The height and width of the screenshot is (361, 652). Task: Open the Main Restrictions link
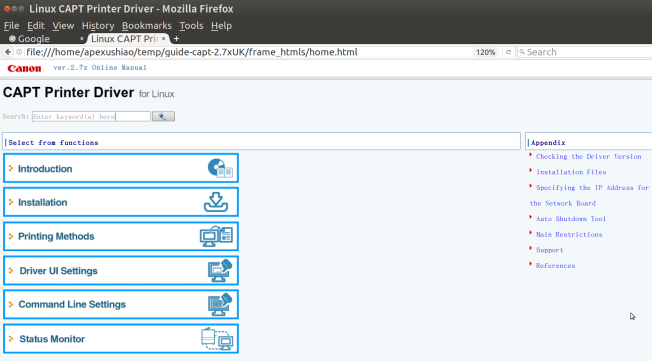[569, 234]
